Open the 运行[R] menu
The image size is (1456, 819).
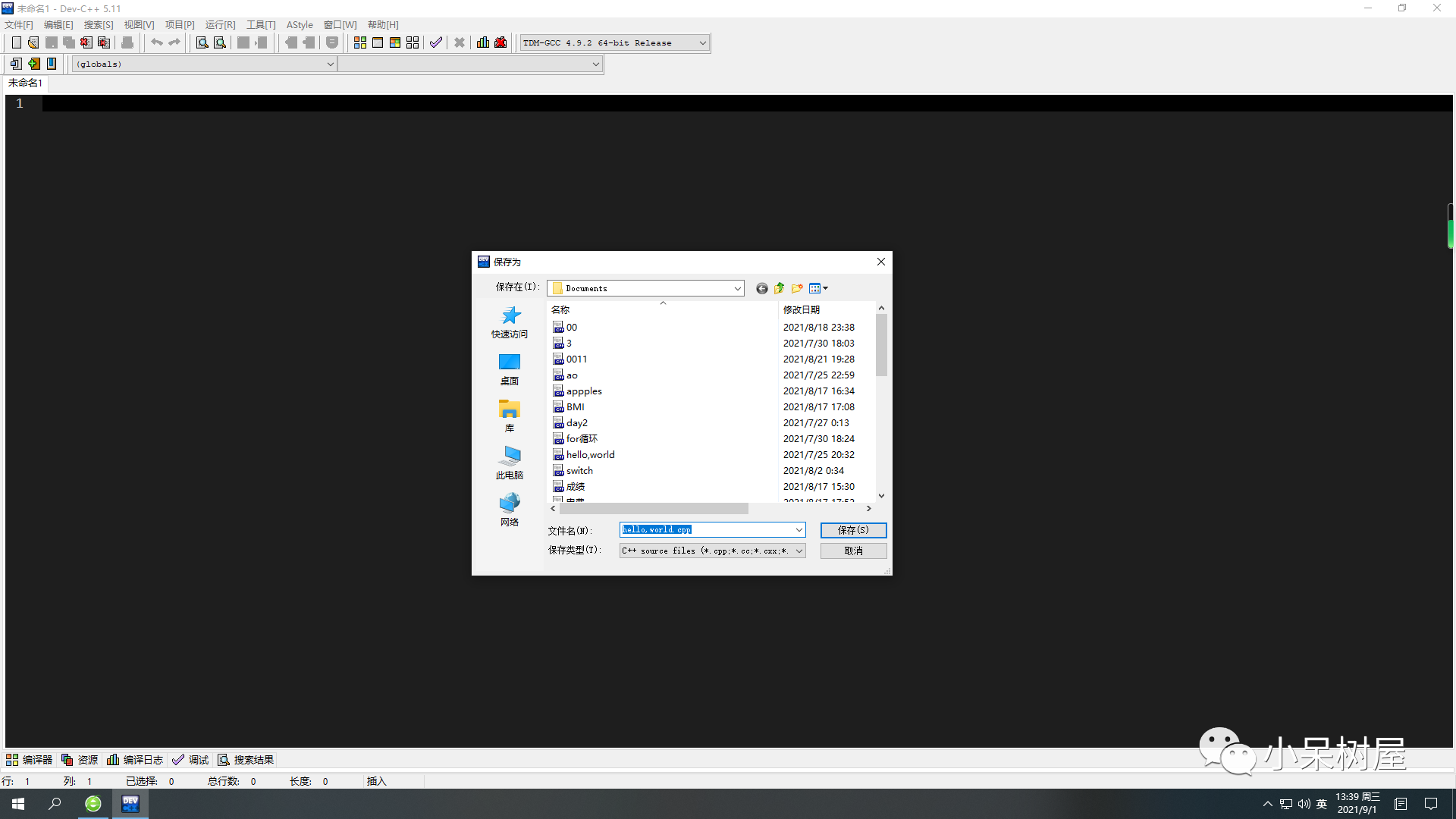(220, 25)
